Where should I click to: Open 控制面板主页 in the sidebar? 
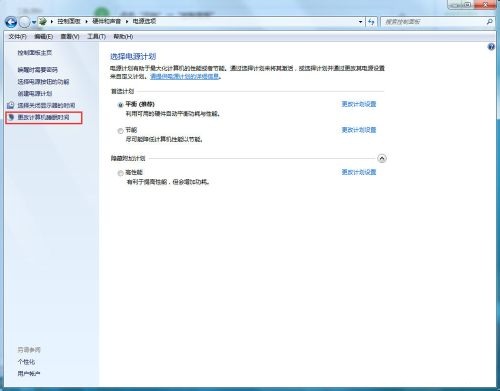(x=35, y=53)
